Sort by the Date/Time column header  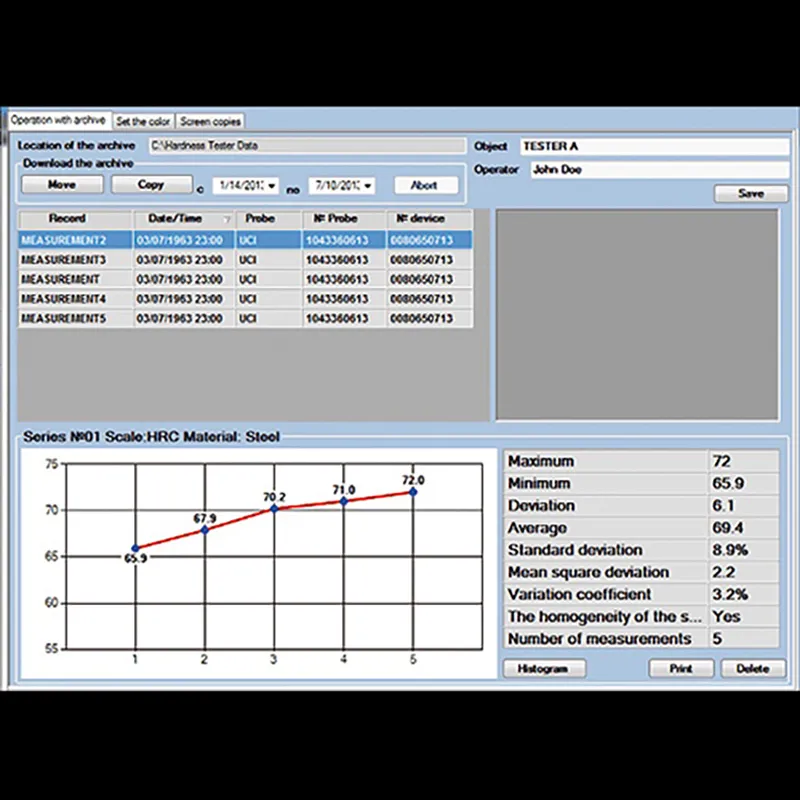[x=184, y=219]
